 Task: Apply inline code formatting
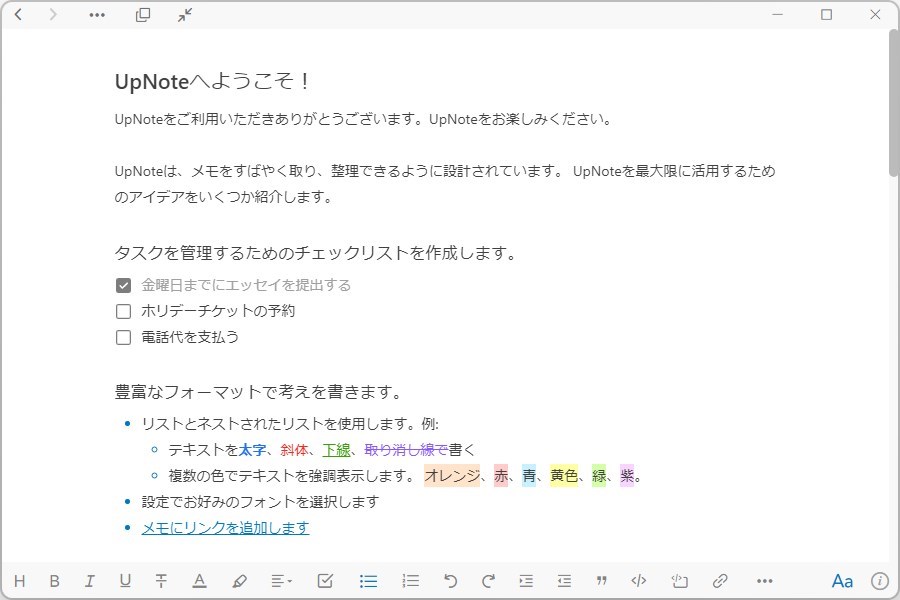639,581
